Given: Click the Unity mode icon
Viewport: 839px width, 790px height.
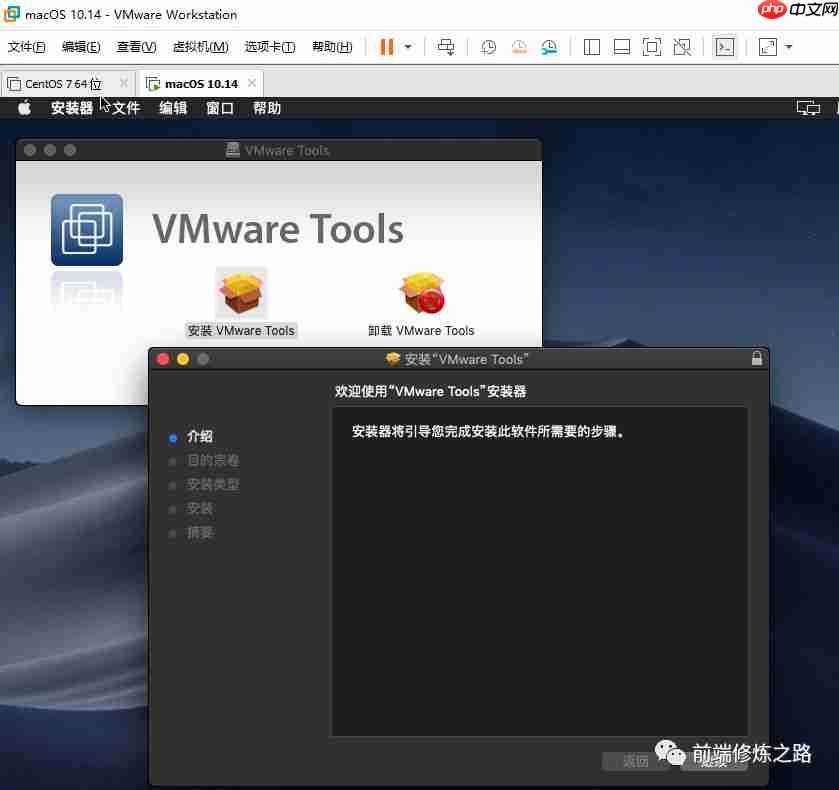Looking at the screenshot, I should [x=682, y=47].
